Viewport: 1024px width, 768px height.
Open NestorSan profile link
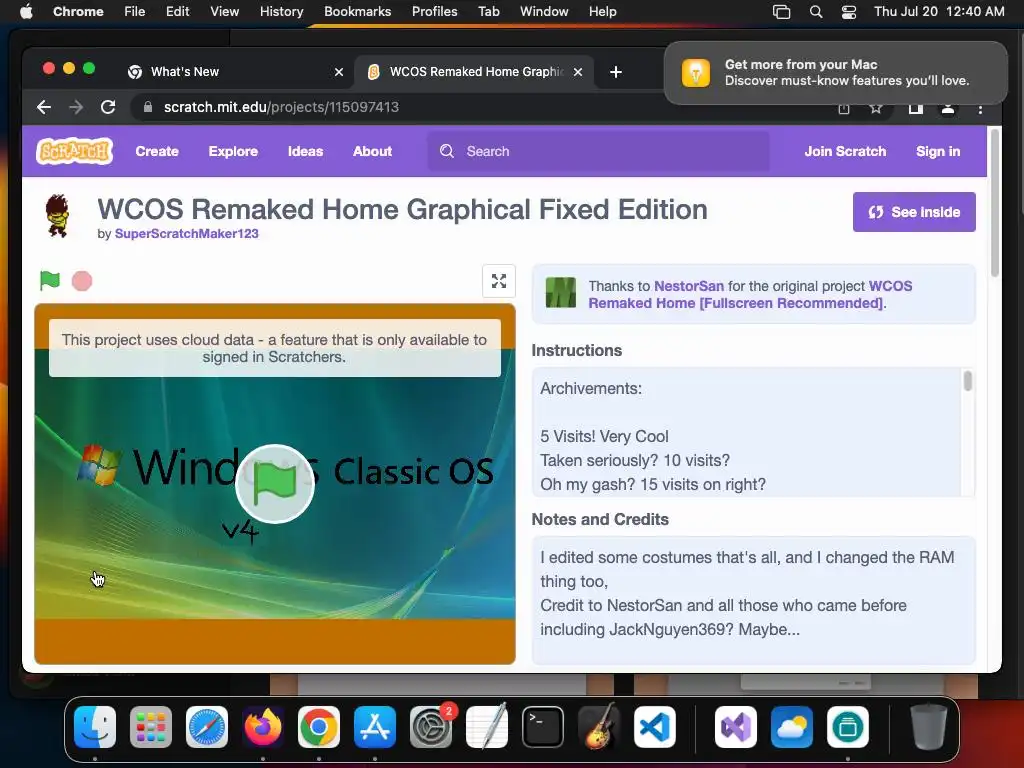pyautogui.click(x=689, y=286)
